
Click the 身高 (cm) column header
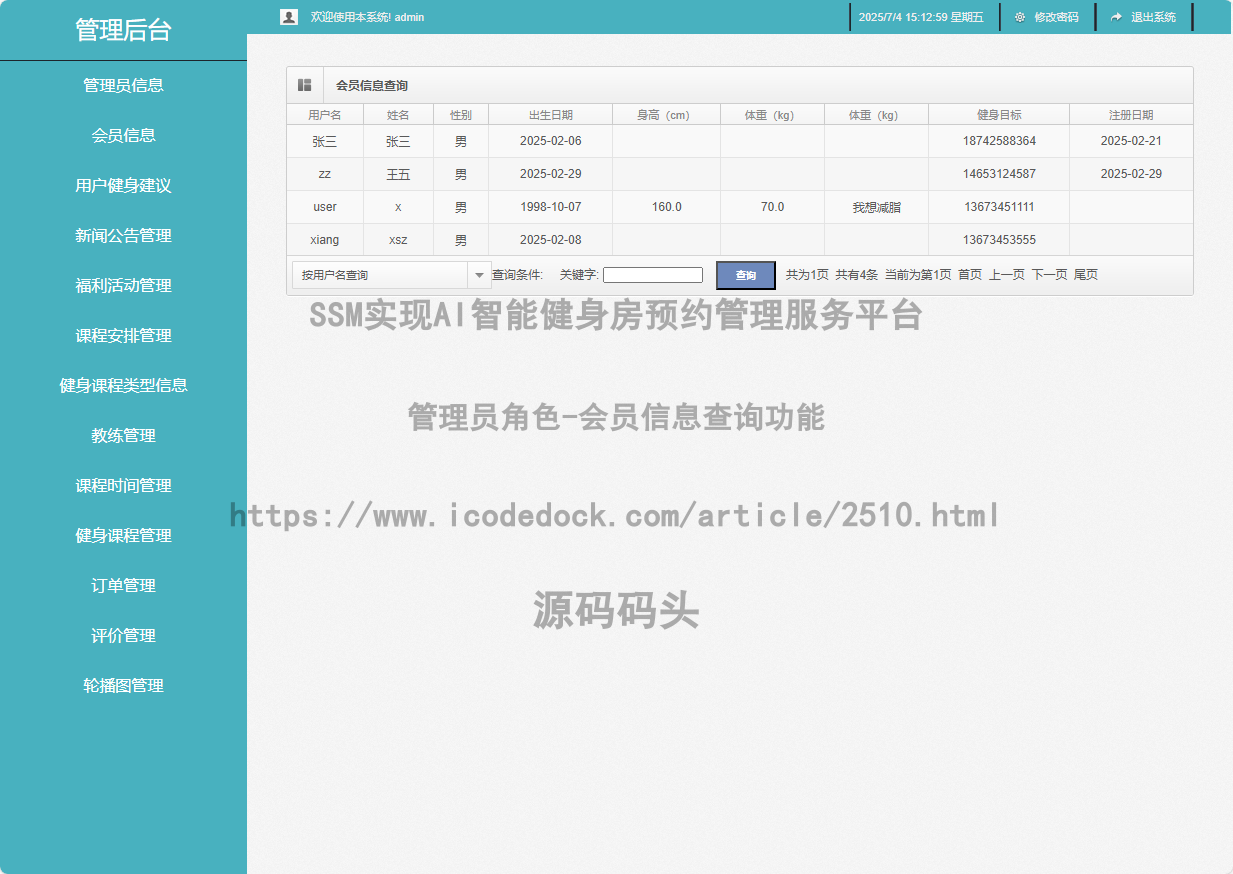click(666, 115)
